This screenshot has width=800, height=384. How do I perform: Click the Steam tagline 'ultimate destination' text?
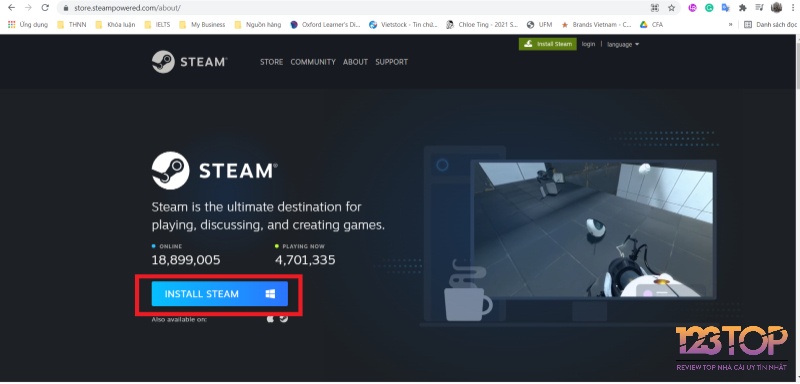tap(268, 216)
